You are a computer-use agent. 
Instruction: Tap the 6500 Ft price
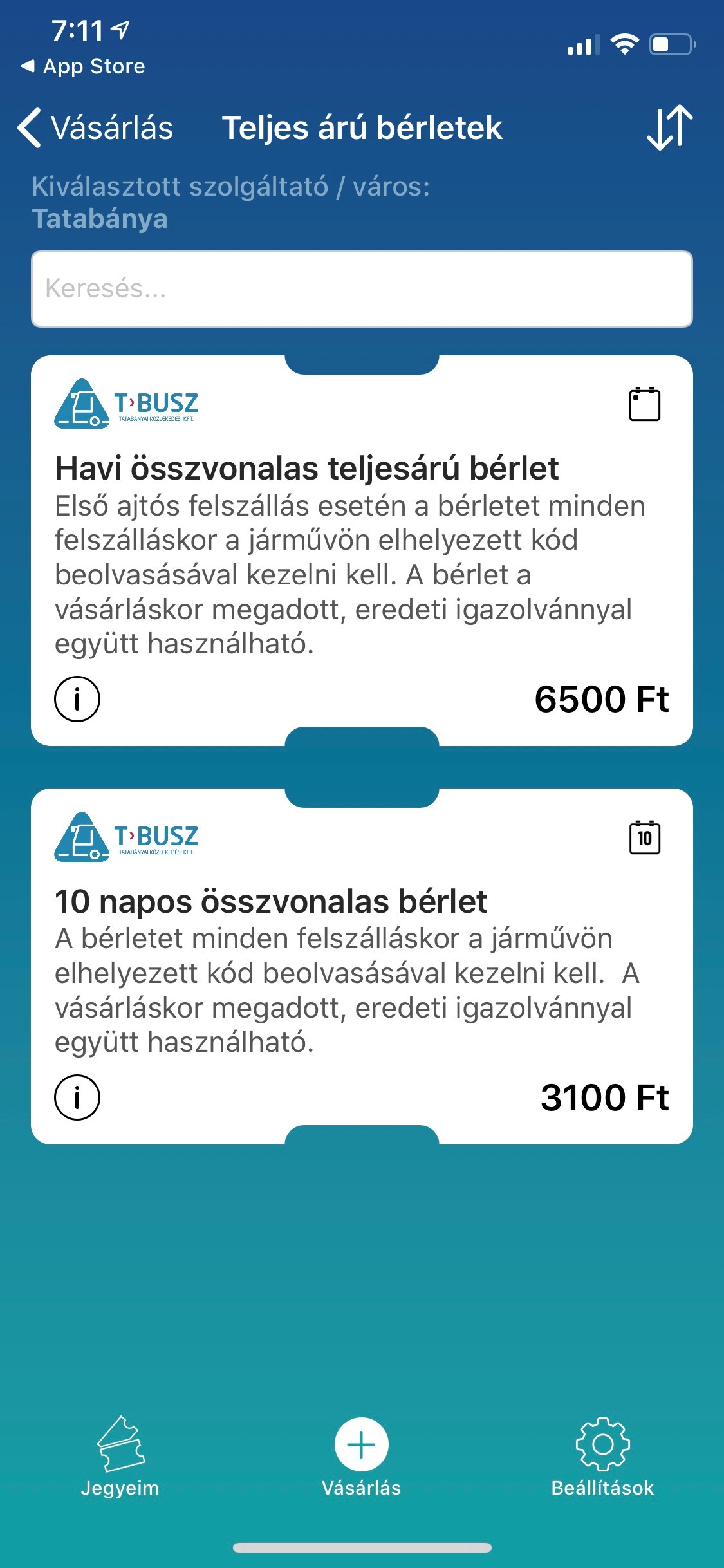[602, 699]
